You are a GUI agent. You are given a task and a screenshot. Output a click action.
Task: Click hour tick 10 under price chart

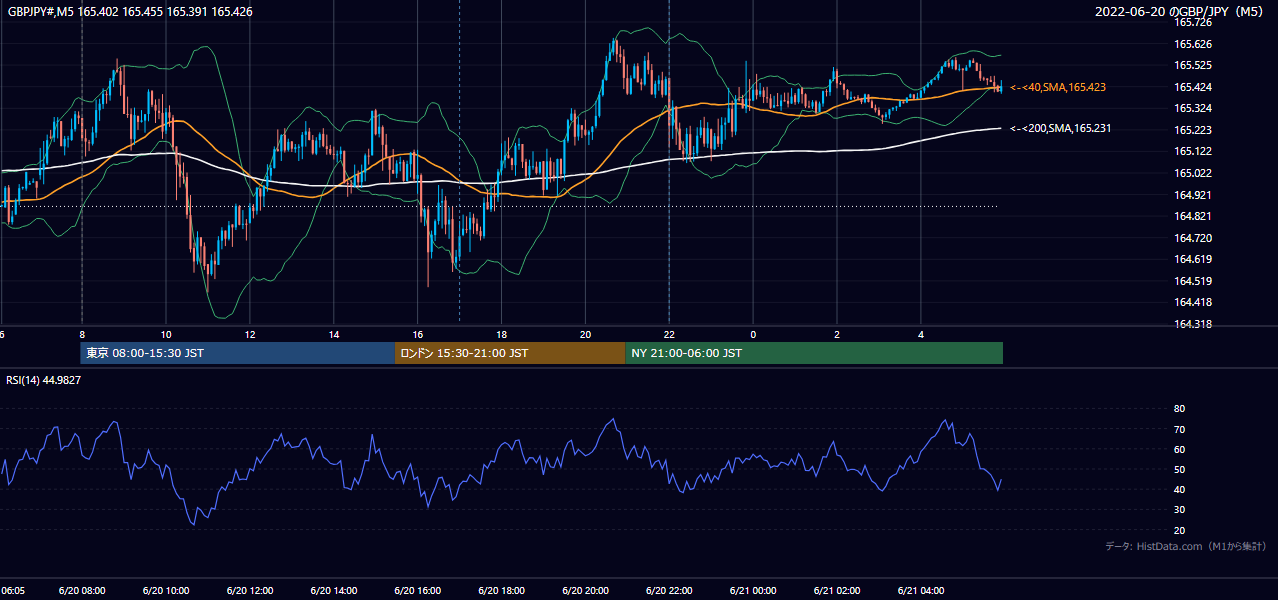point(166,335)
